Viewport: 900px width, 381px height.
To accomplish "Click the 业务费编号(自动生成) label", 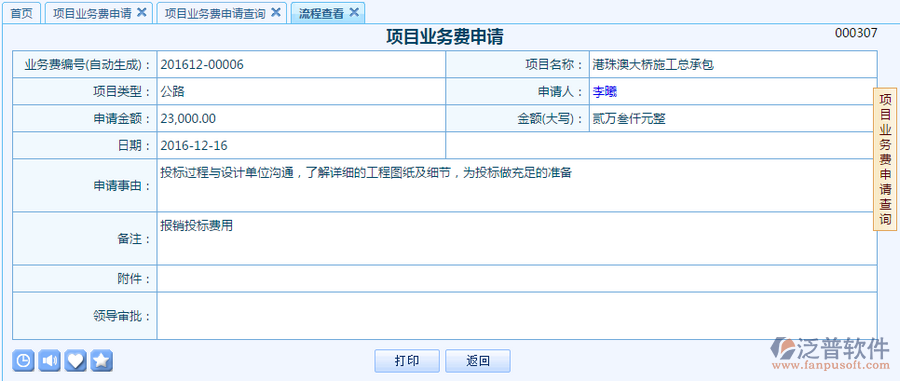I will tap(88, 65).
